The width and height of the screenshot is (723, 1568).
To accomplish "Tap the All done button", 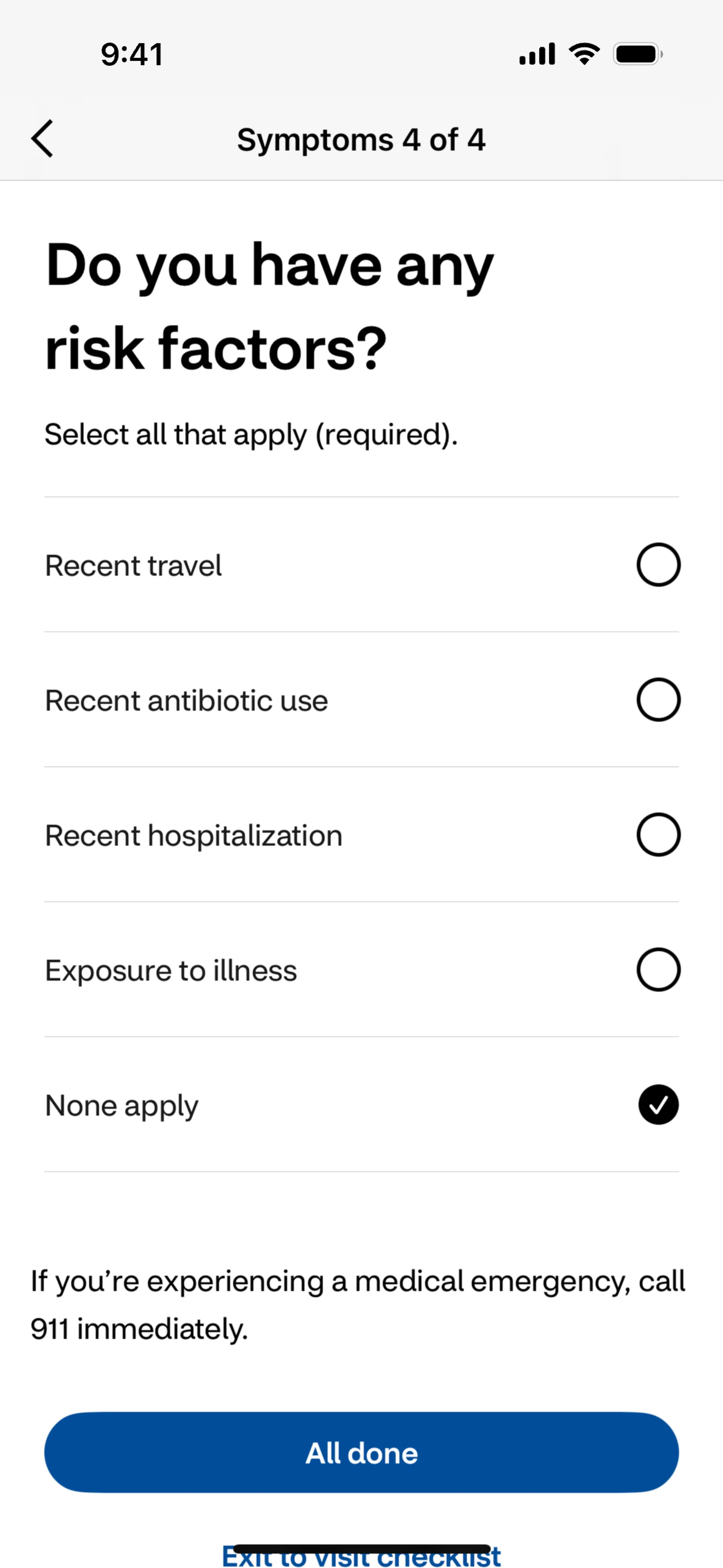I will [361, 1452].
